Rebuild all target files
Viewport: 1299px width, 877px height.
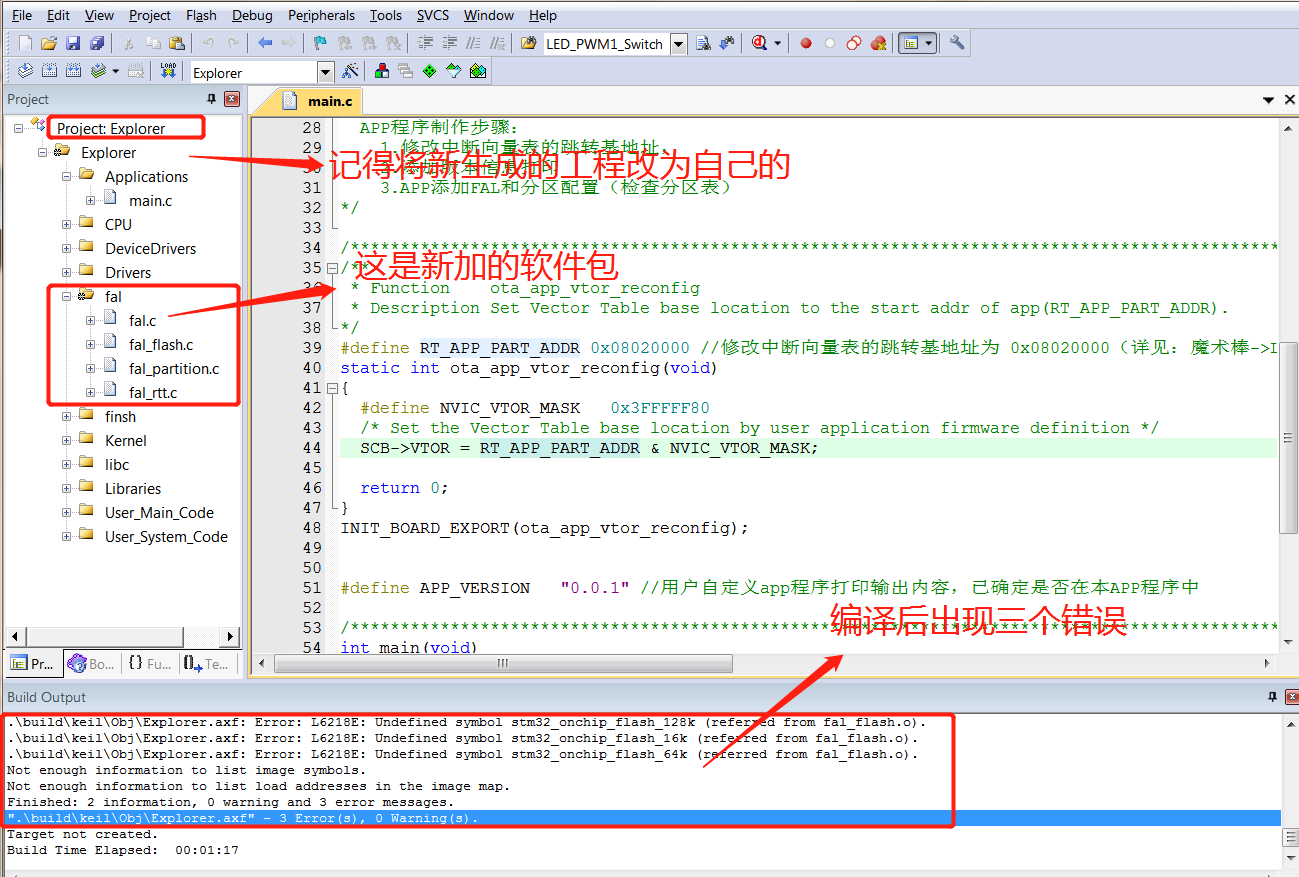(73, 72)
